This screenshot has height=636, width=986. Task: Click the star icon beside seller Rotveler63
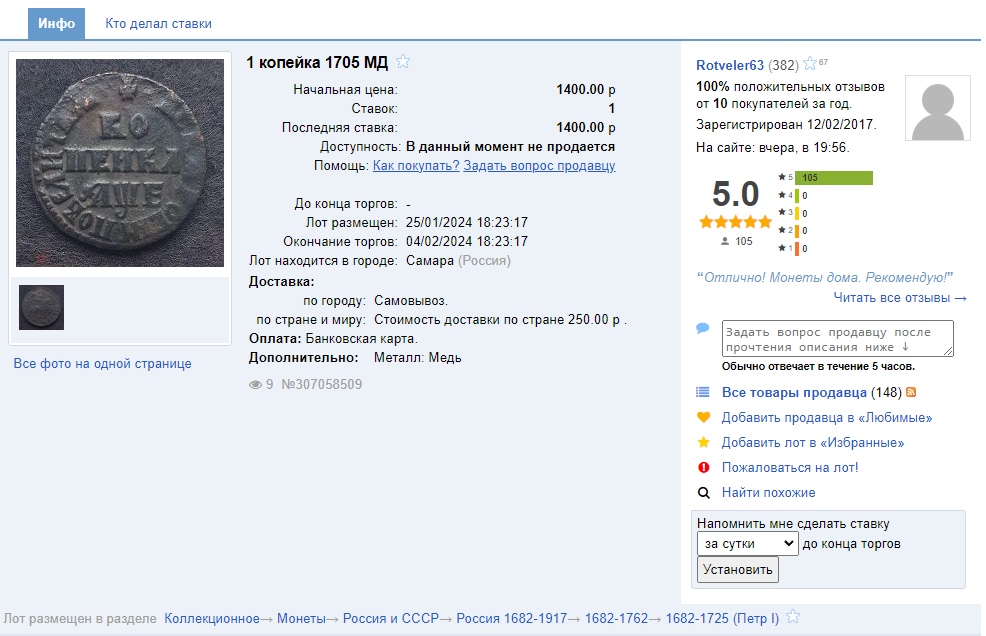(x=811, y=65)
